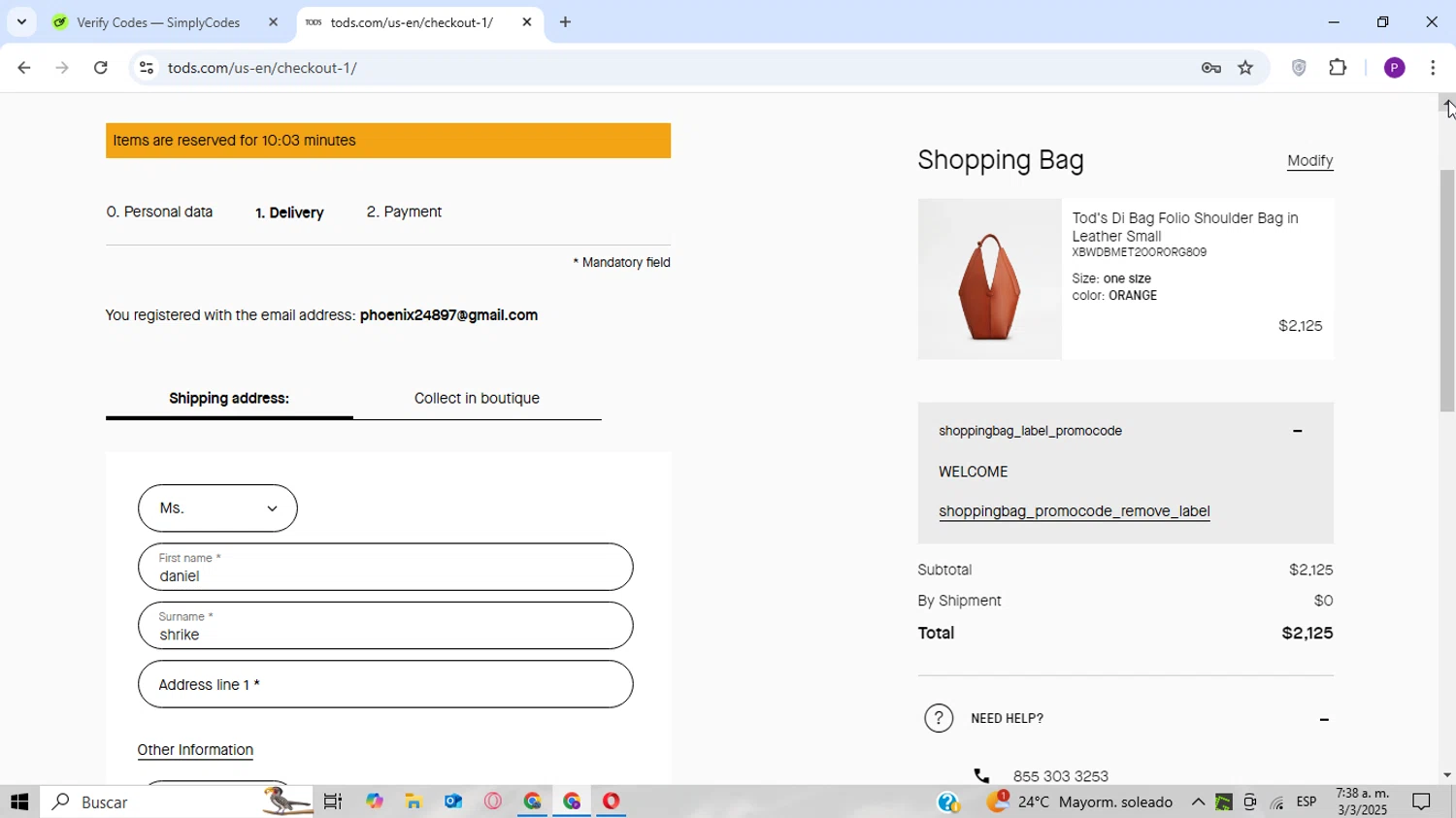Go to step 2. Payment
This screenshot has width=1456, height=818.
point(404,212)
